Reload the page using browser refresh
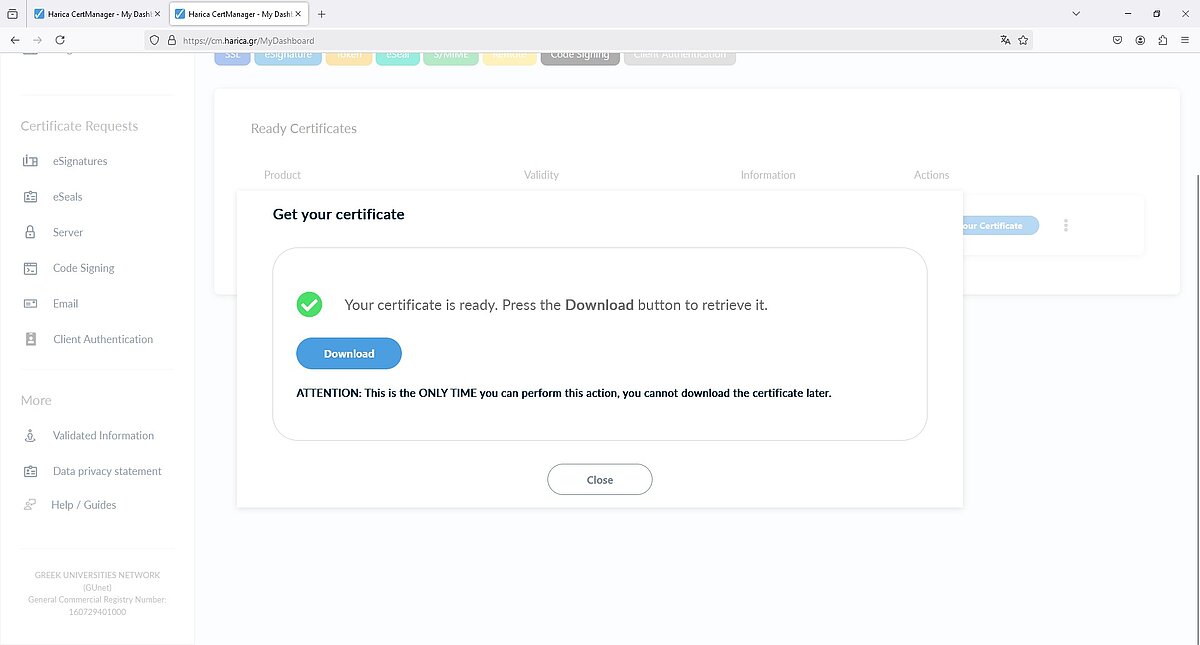Viewport: 1200px width, 645px height. point(60,40)
